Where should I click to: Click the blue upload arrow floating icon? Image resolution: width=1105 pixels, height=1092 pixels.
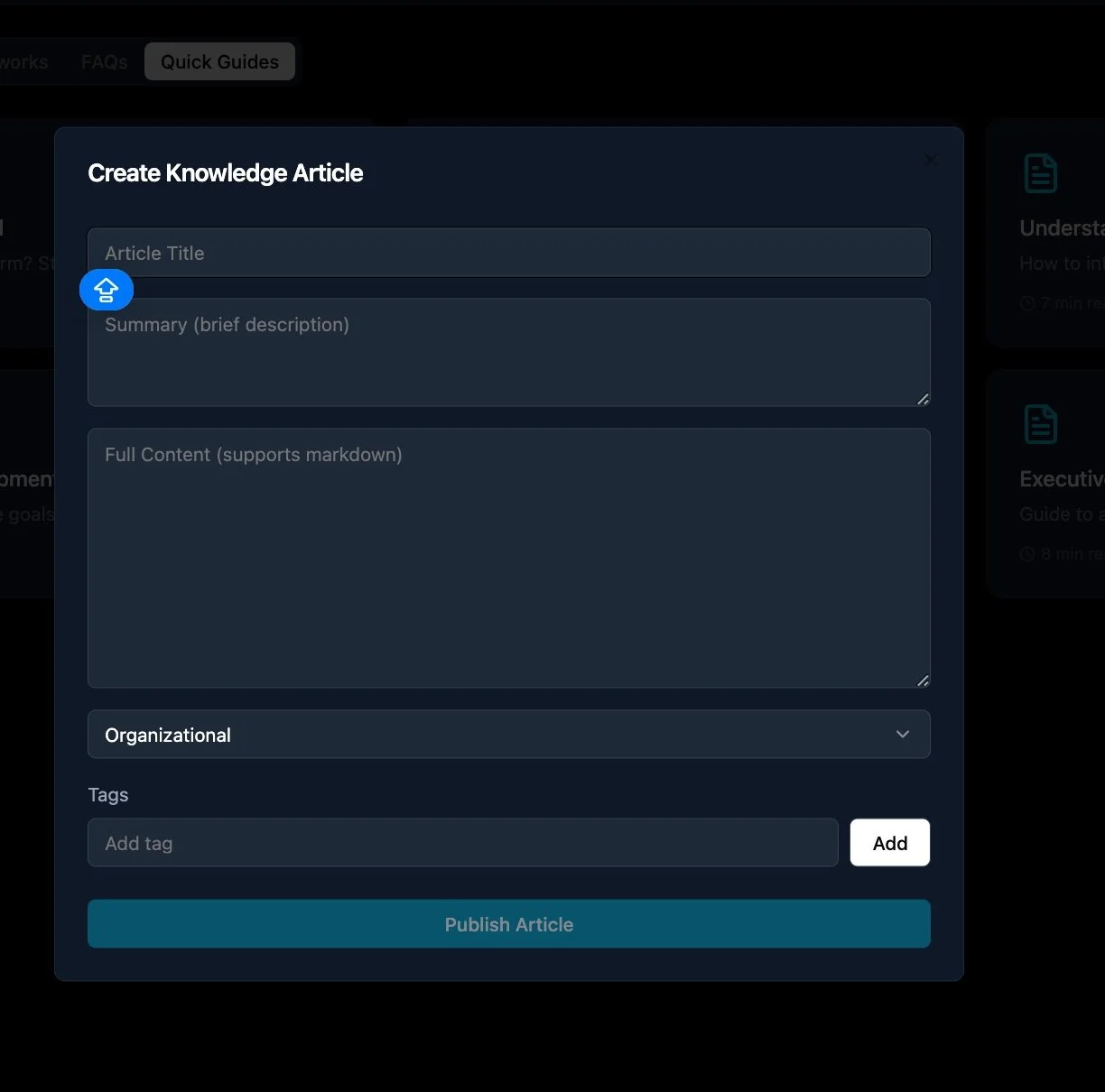(x=107, y=290)
